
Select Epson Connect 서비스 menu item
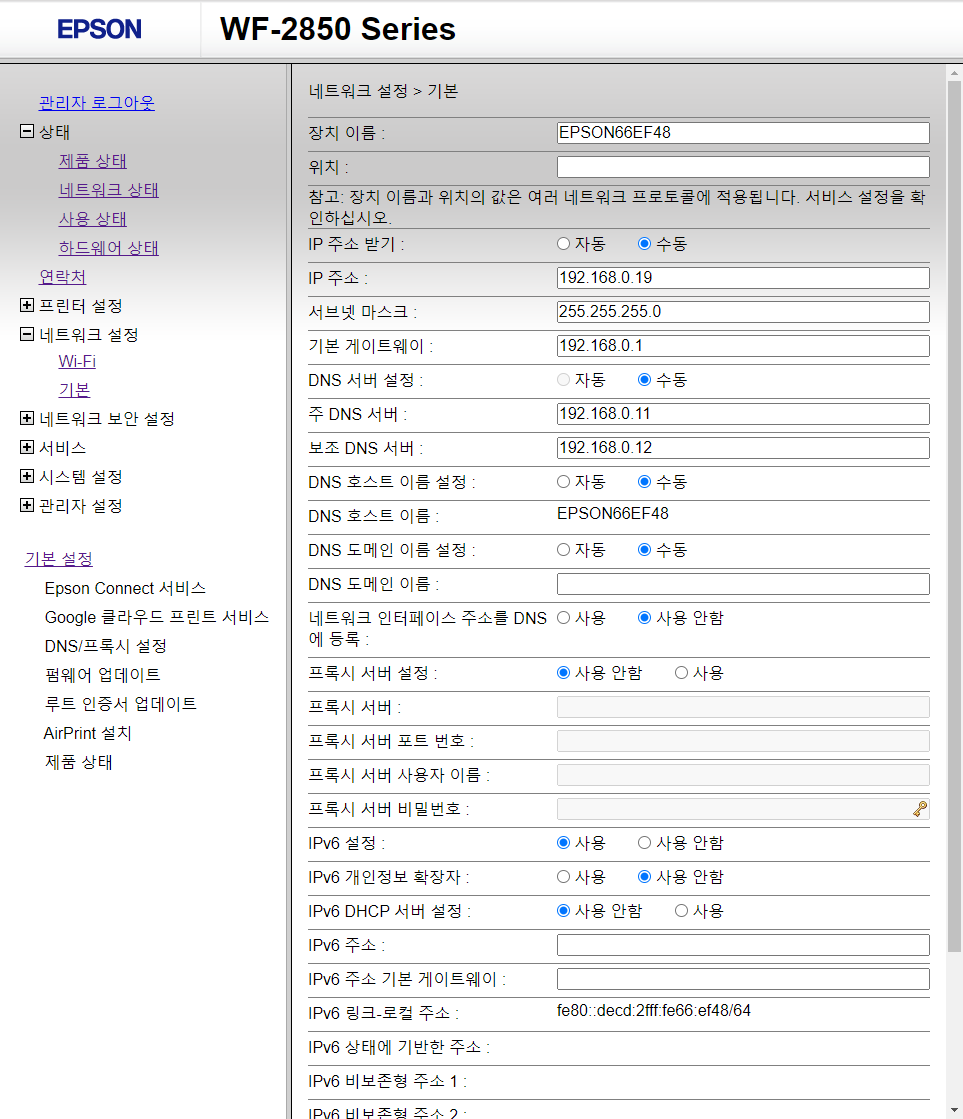125,588
